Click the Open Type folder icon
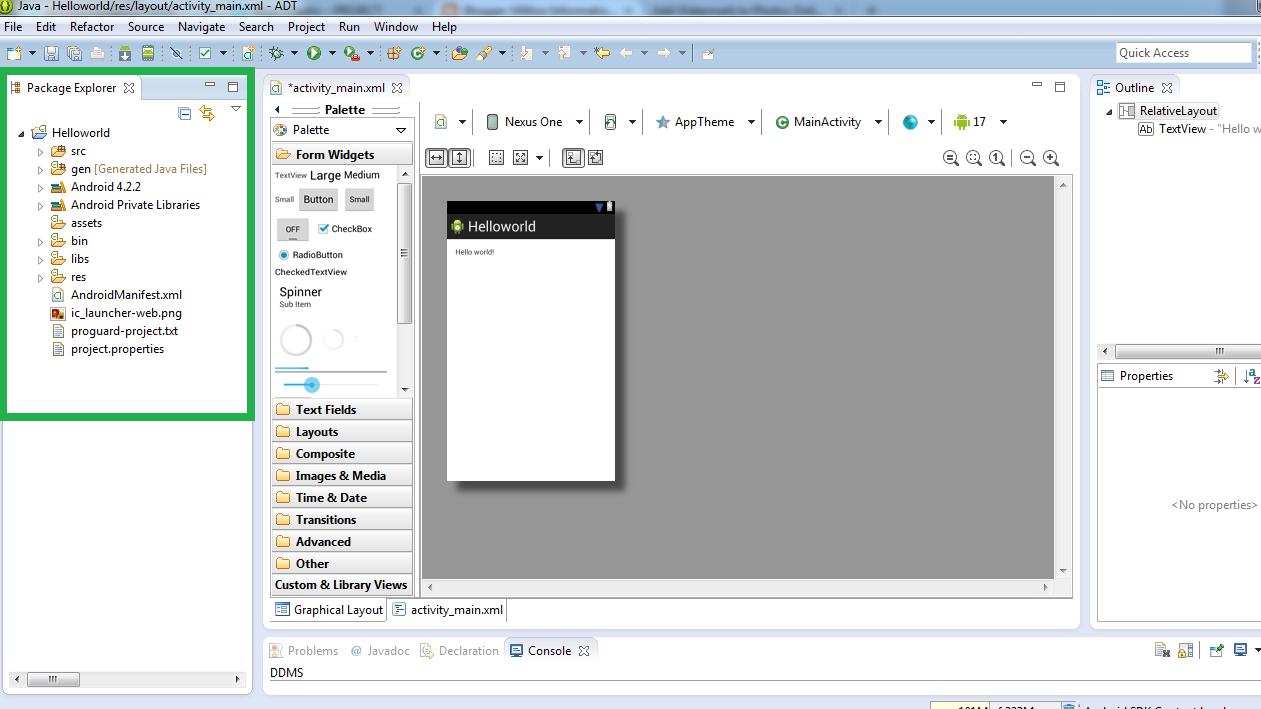Viewport: 1261px width, 709px height. [460, 53]
